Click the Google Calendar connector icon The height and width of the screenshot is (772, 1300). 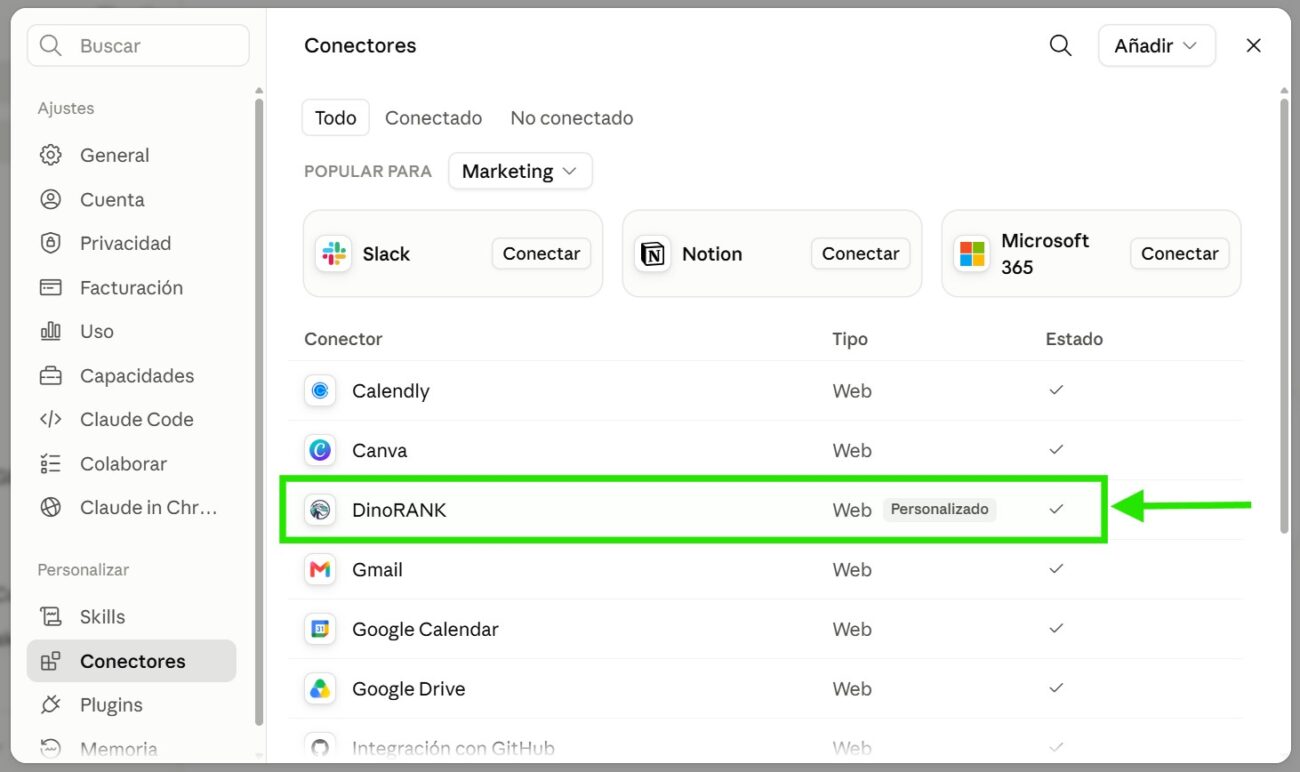coord(320,629)
